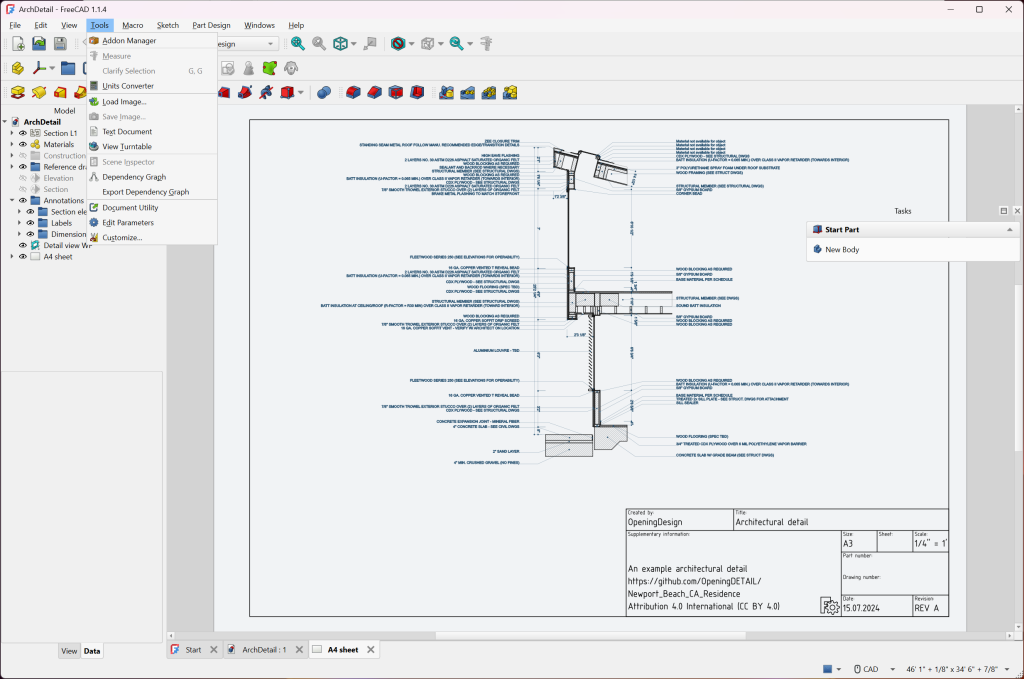This screenshot has width=1024, height=679.
Task: Open Customize from the Tools menu
Action: tap(152, 238)
